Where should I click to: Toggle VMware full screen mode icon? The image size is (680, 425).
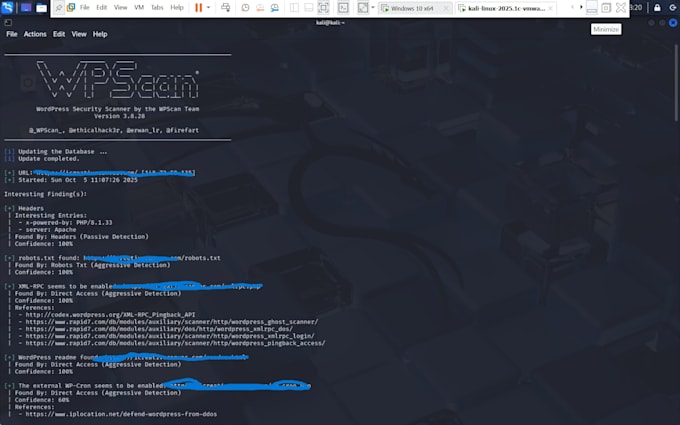[x=324, y=7]
